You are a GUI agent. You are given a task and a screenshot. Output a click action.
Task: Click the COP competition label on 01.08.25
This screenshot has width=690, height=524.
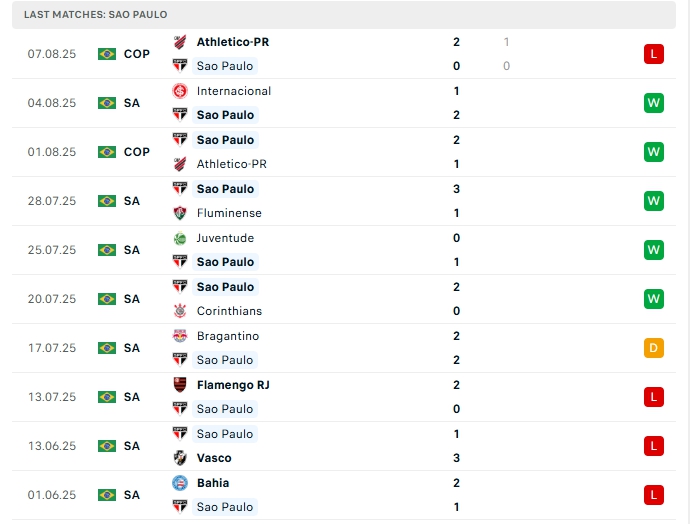137,152
